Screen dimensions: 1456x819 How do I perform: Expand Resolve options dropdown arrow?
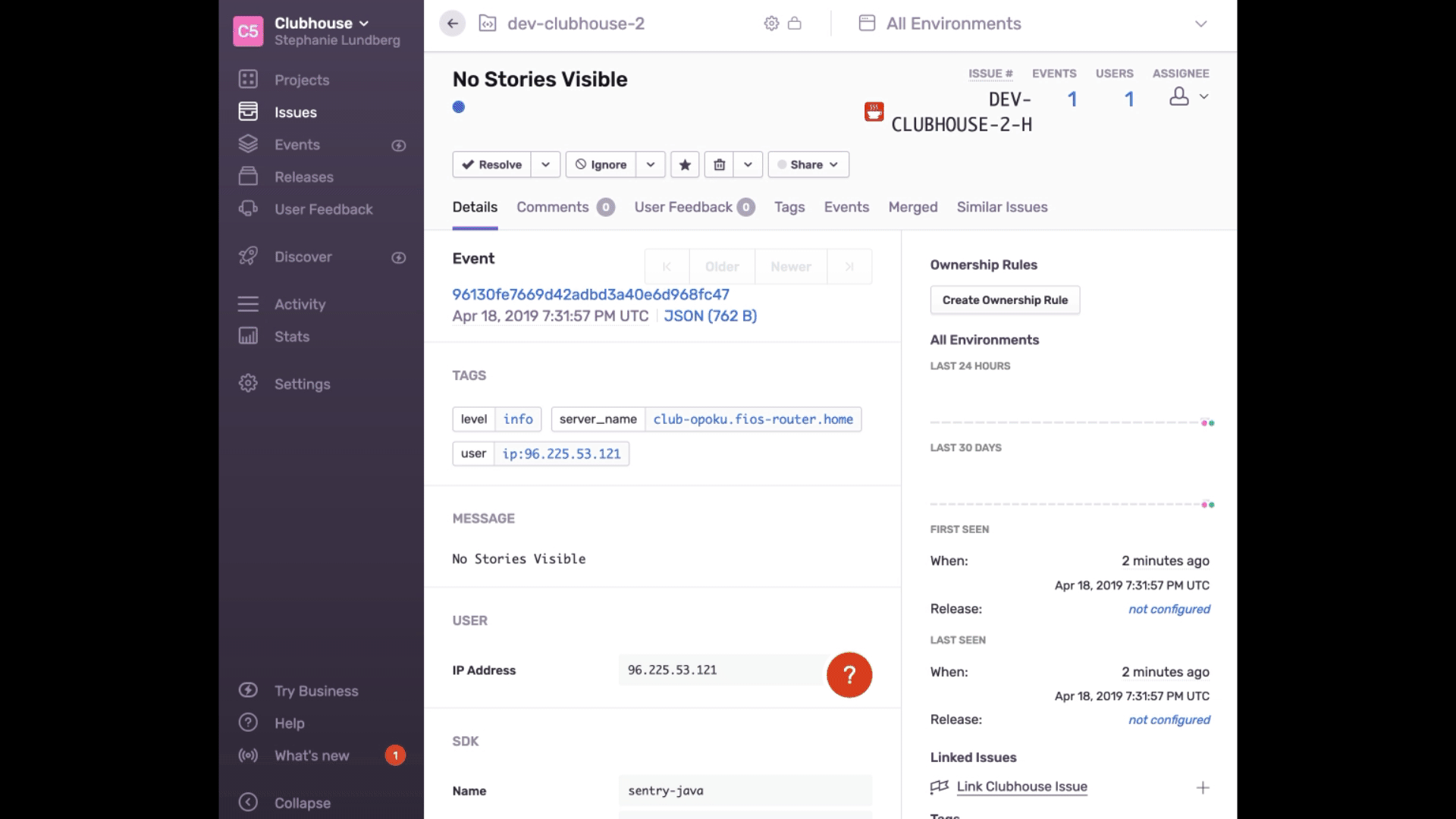point(545,165)
